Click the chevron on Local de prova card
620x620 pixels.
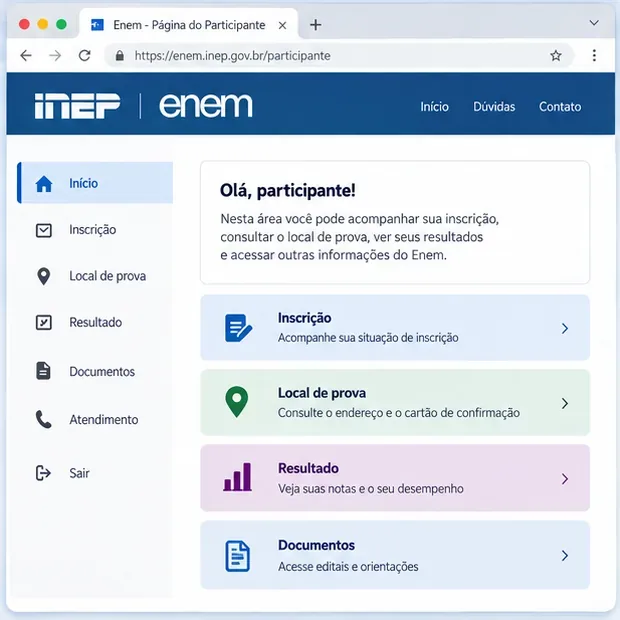coord(565,403)
